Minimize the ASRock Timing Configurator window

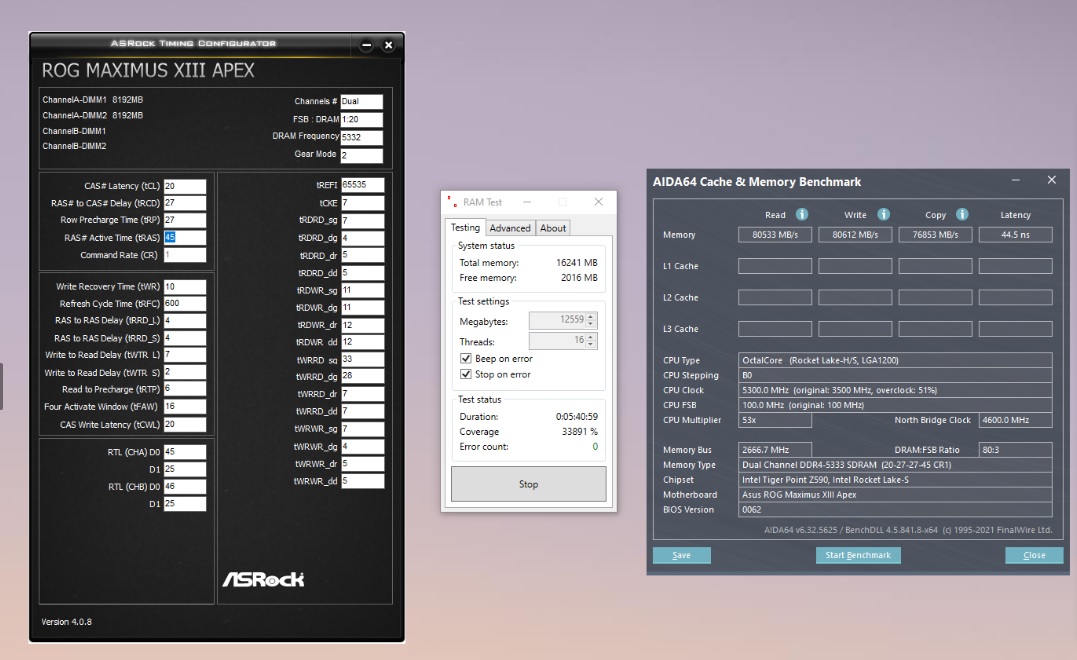366,45
